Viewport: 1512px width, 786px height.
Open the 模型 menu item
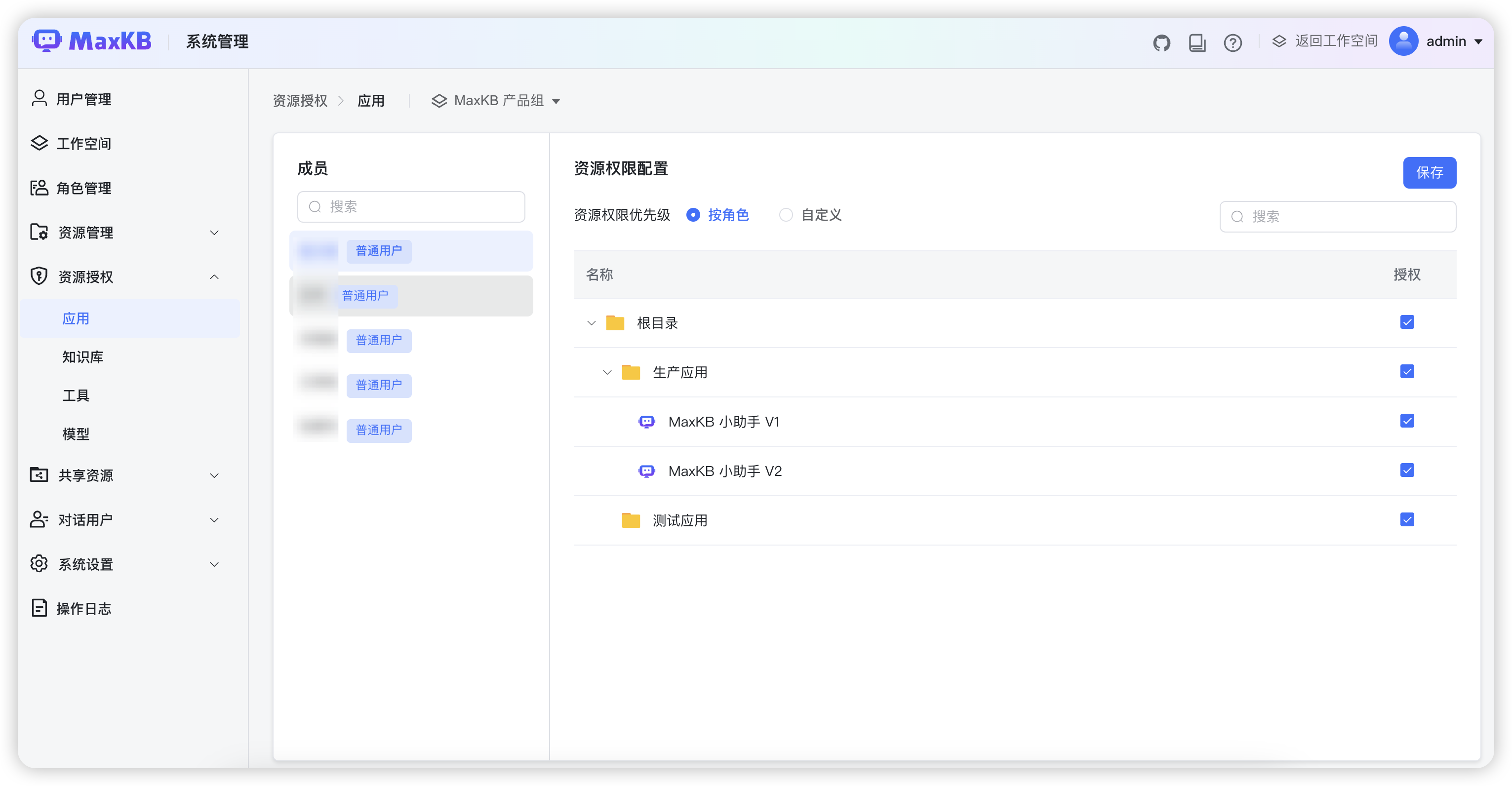tap(76, 434)
